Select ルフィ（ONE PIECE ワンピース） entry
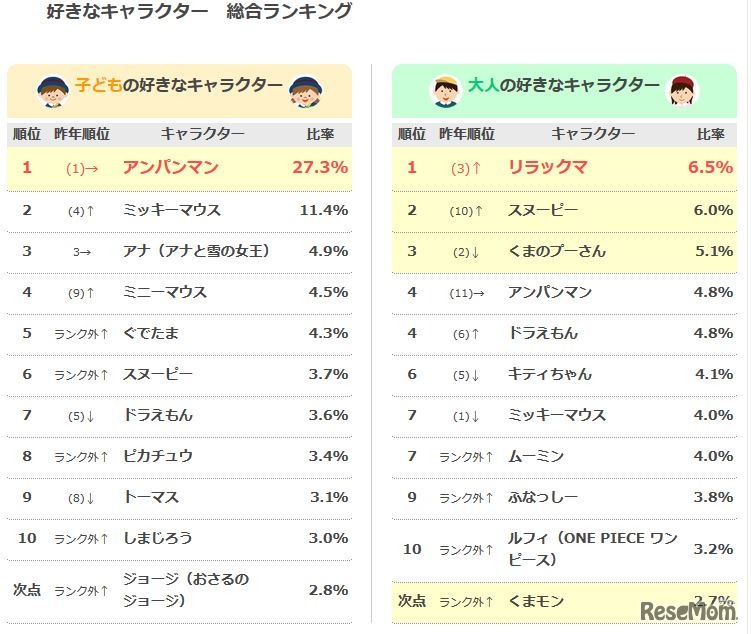751x634 pixels. point(592,548)
